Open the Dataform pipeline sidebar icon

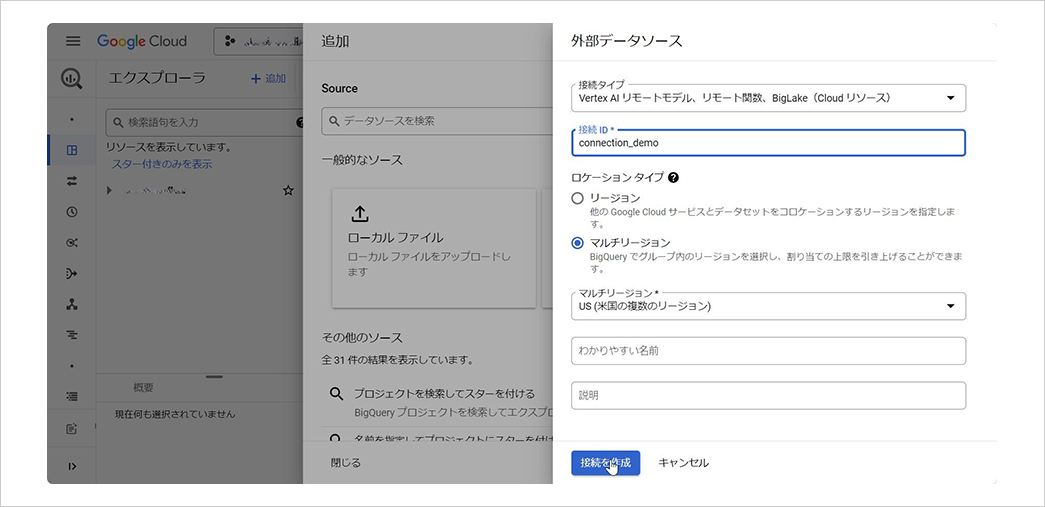tap(72, 274)
